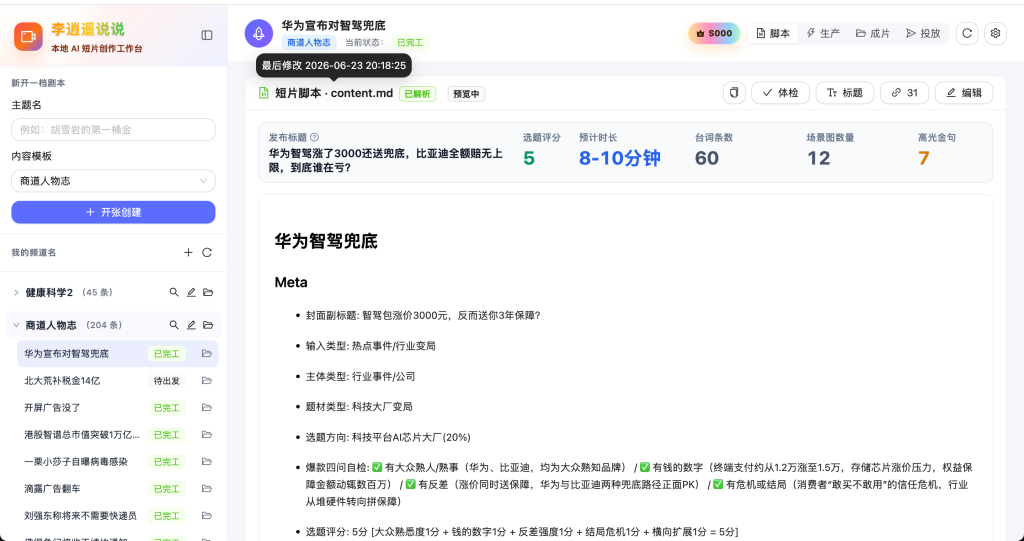
Task: Click the link button showing 31
Action: (904, 93)
